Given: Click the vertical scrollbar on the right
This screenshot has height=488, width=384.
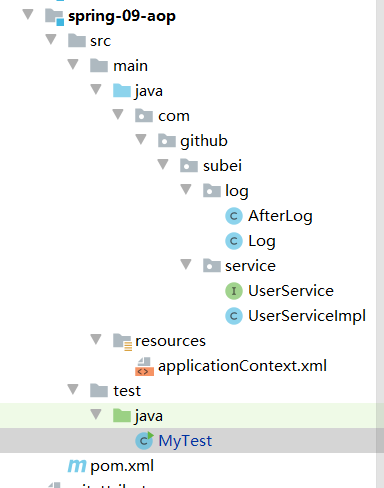Looking at the screenshot, I should (x=380, y=244).
